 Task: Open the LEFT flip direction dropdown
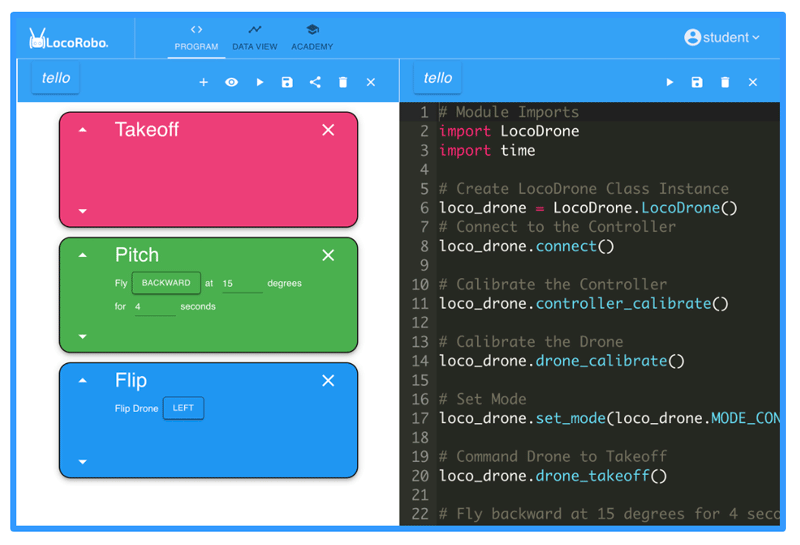(x=183, y=408)
